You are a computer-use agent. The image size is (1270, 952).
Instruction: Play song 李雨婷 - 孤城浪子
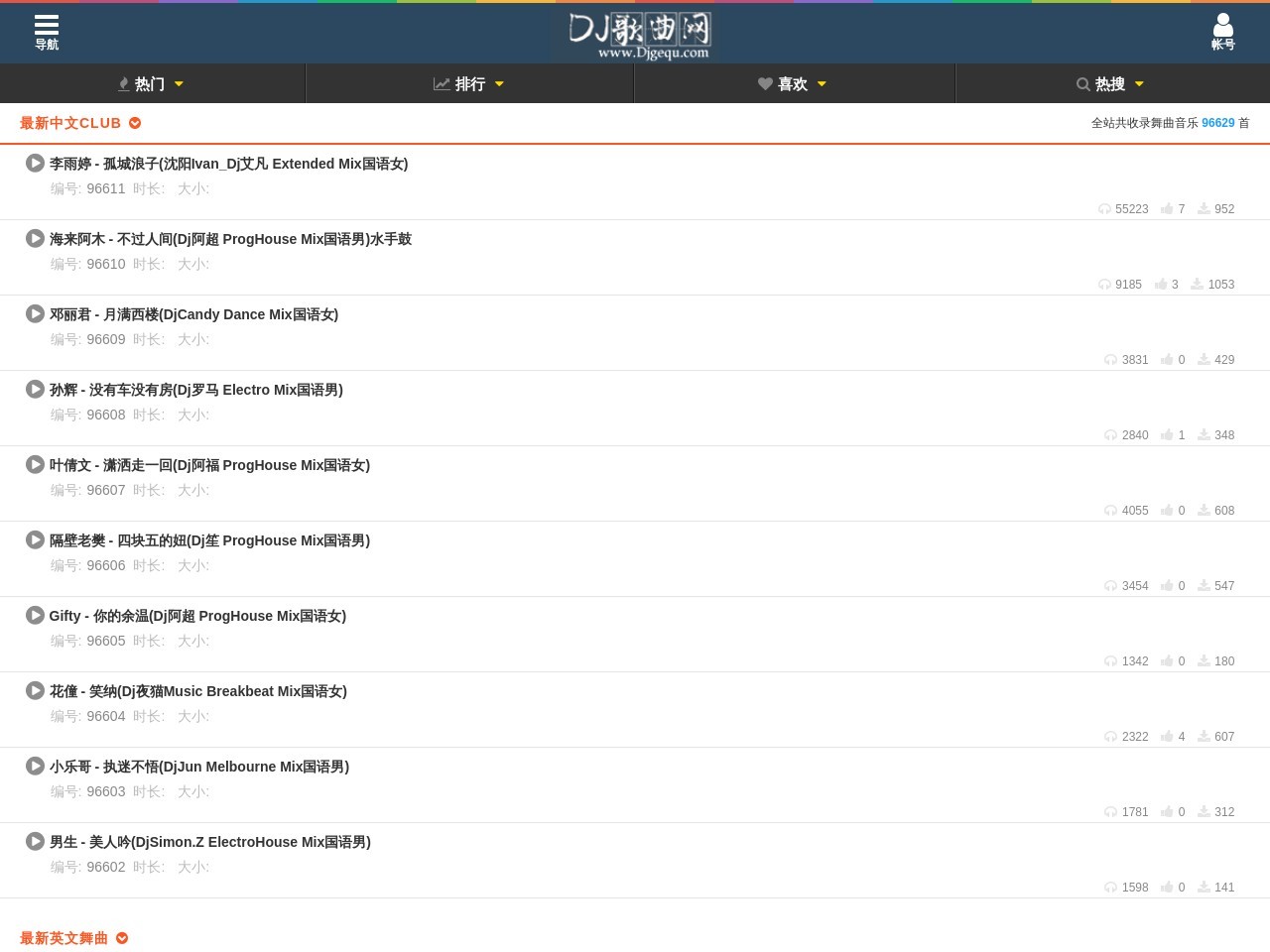pyautogui.click(x=35, y=163)
